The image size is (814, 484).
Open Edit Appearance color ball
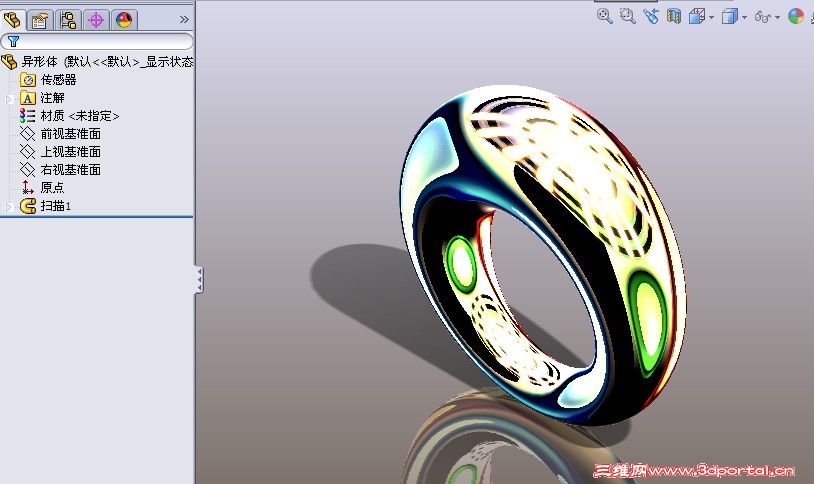point(796,16)
